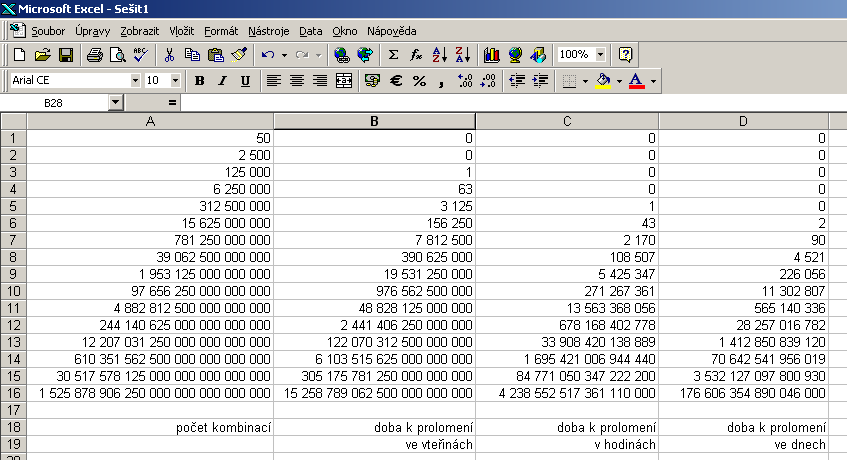Open the Zobrazit menu
The height and width of the screenshot is (460, 847).
[139, 31]
